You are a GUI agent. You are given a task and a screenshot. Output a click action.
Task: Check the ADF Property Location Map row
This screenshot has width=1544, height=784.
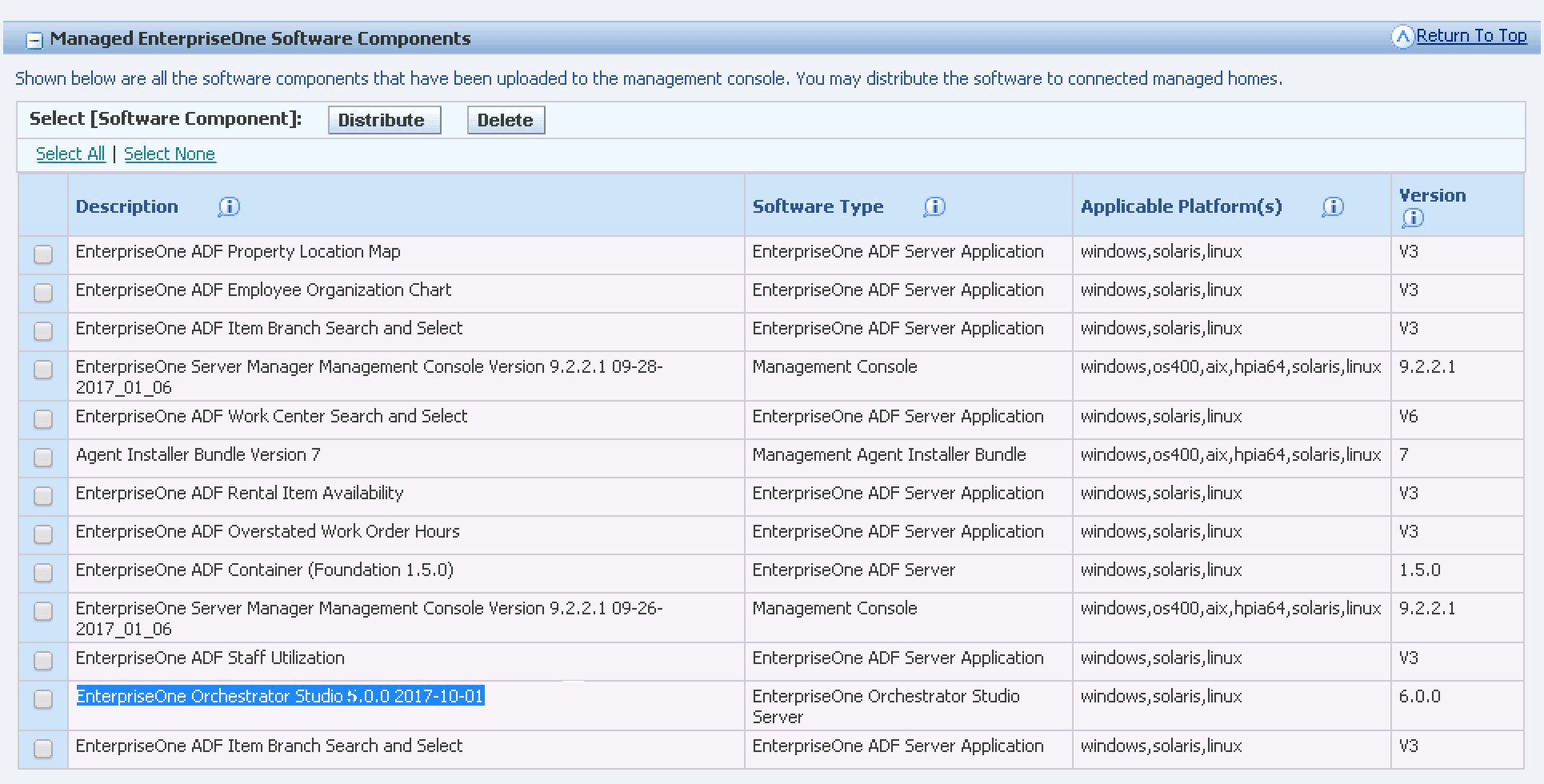(43, 254)
